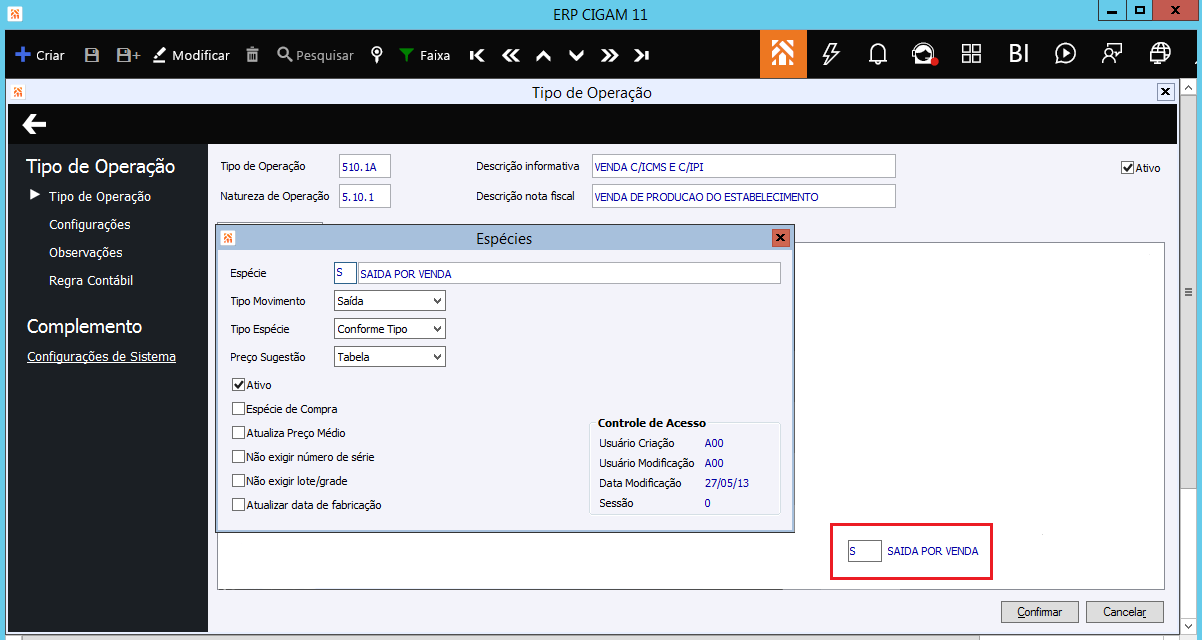Click the Descrição informativa field

pos(743,166)
